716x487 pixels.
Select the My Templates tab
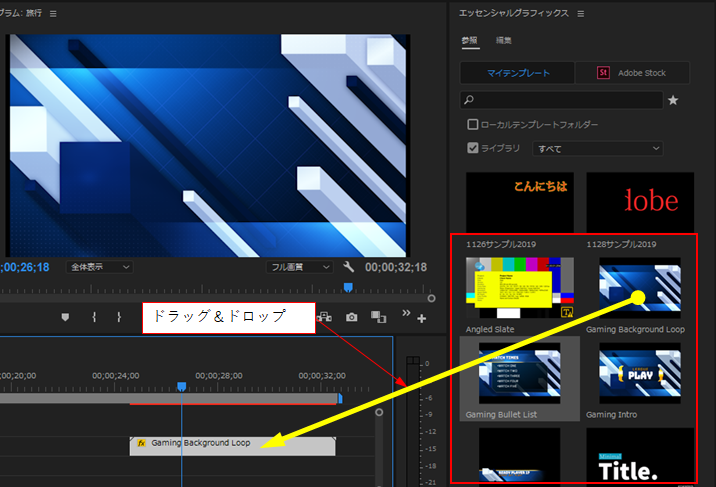(x=517, y=73)
